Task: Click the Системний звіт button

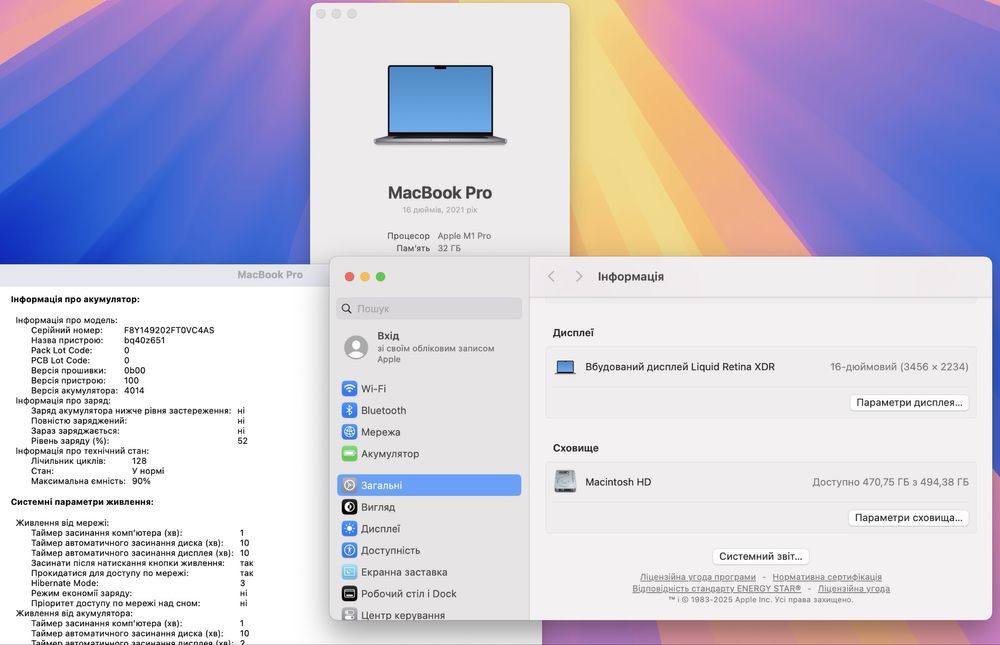Action: [761, 556]
